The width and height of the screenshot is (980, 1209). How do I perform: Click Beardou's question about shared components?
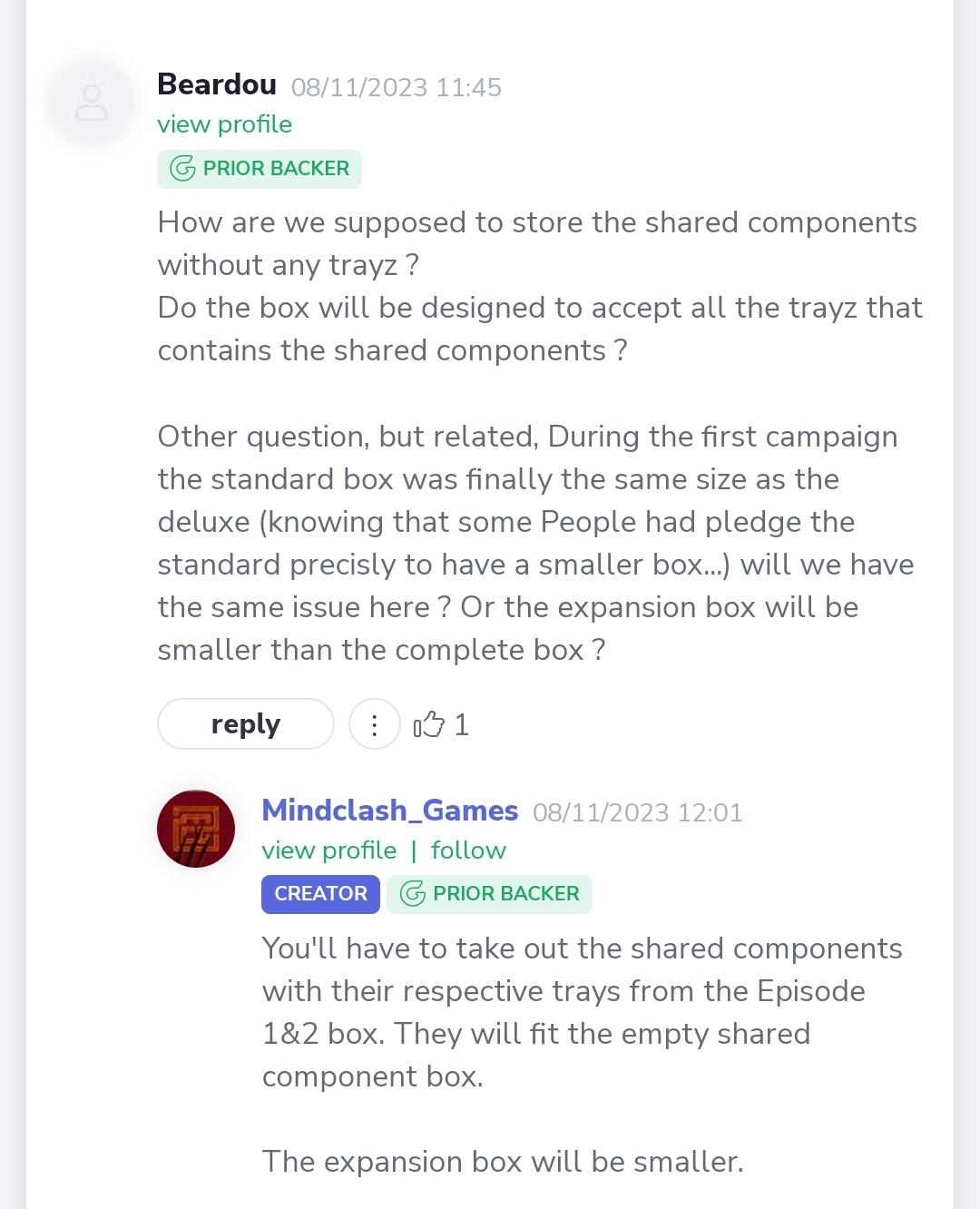click(x=537, y=244)
